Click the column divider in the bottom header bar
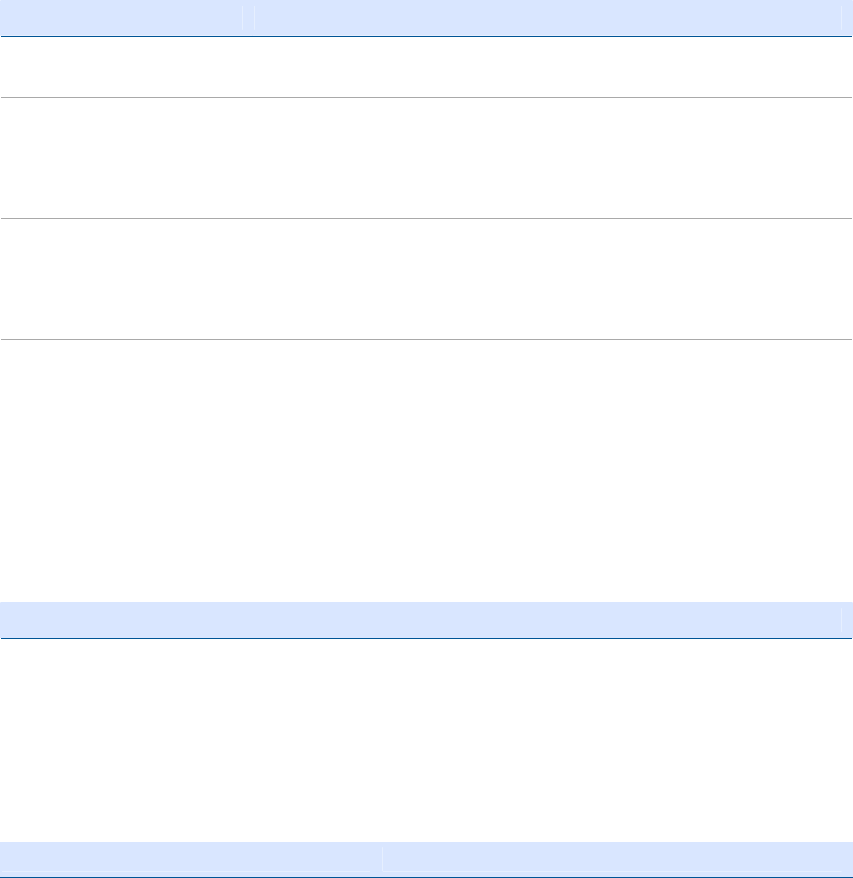The image size is (853, 878). pyautogui.click(x=381, y=859)
